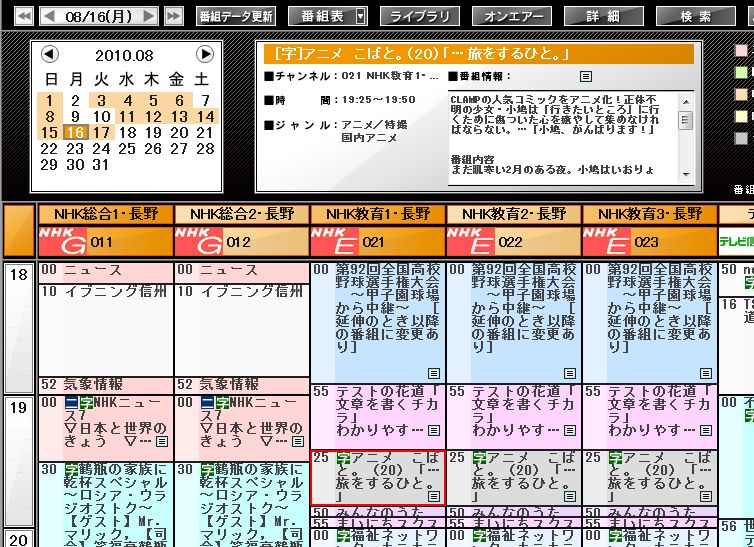This screenshot has height=547, width=754.
Task: Show previous month in calendar
Action: (x=50, y=54)
